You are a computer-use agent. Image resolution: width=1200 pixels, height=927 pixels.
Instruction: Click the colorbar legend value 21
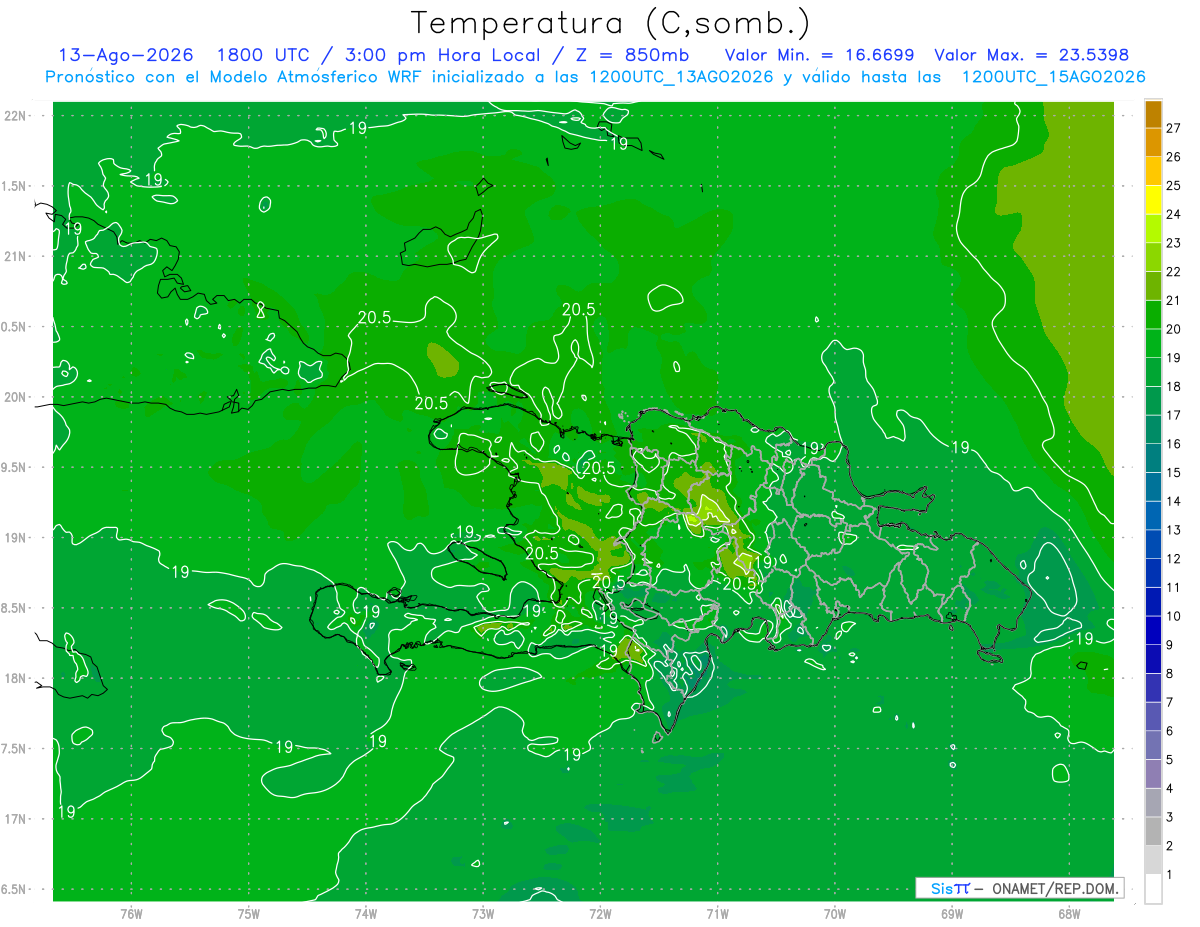(x=1174, y=300)
